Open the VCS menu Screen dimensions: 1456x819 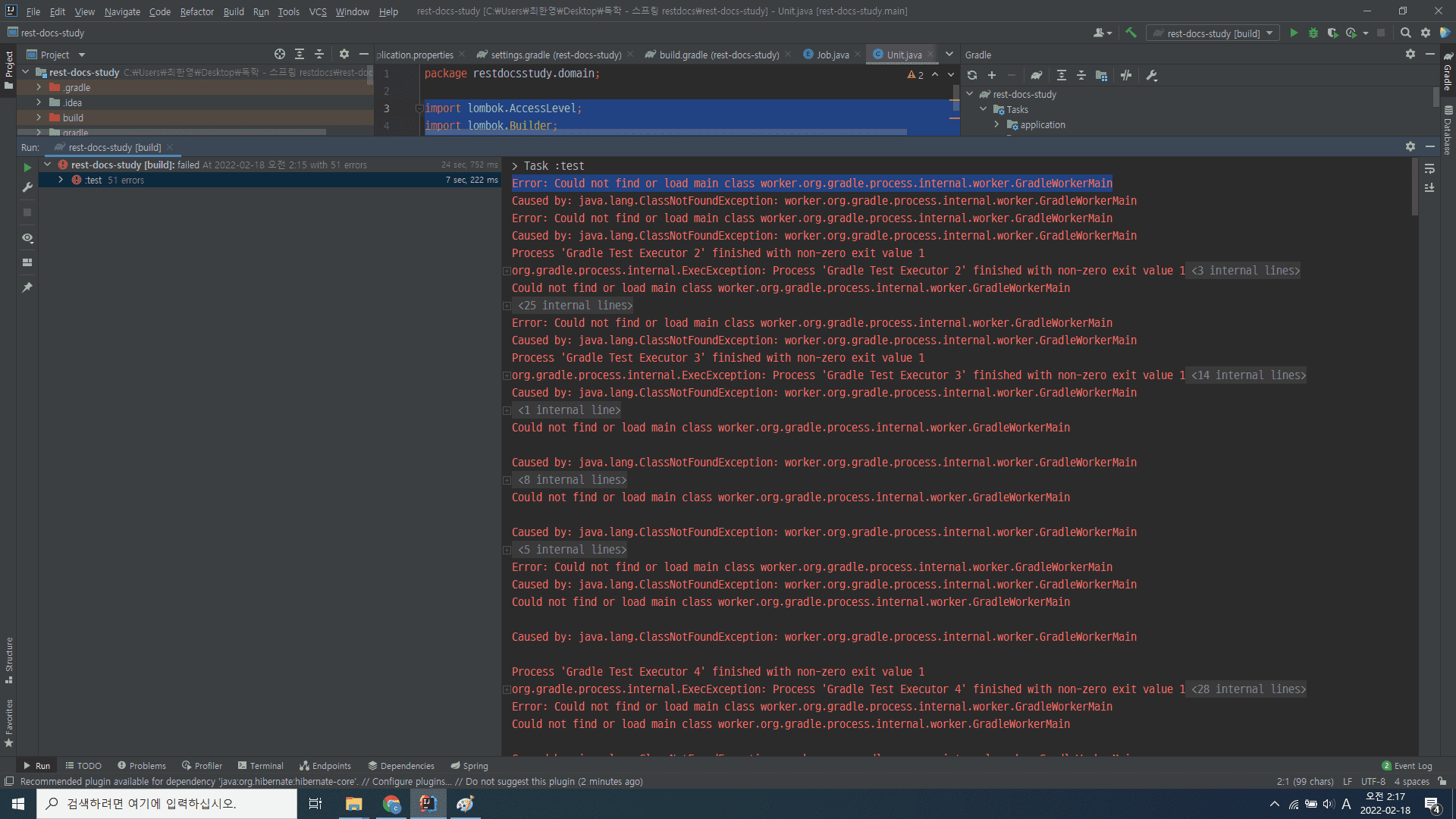(318, 11)
